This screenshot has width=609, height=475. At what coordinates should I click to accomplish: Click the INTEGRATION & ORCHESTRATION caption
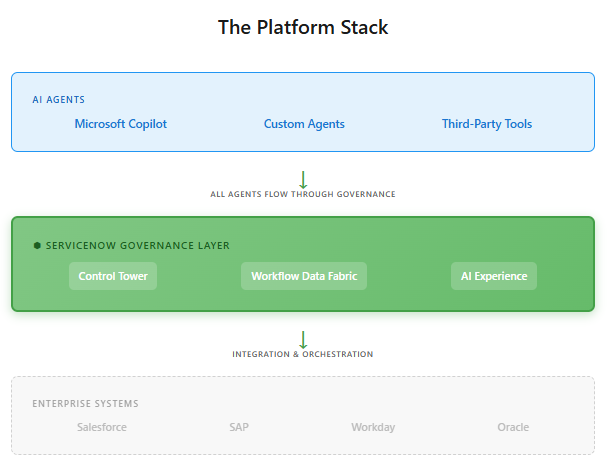click(303, 354)
